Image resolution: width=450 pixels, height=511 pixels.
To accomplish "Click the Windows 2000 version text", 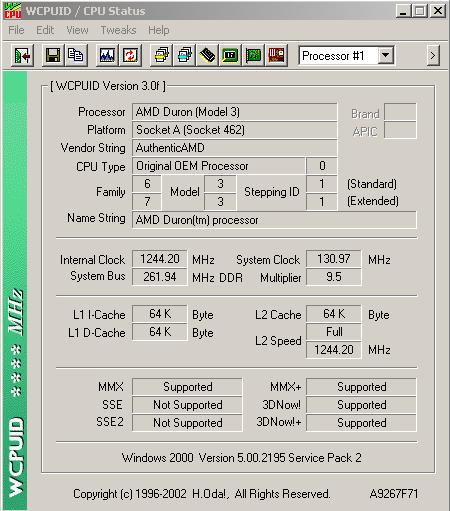I will click(242, 458).
